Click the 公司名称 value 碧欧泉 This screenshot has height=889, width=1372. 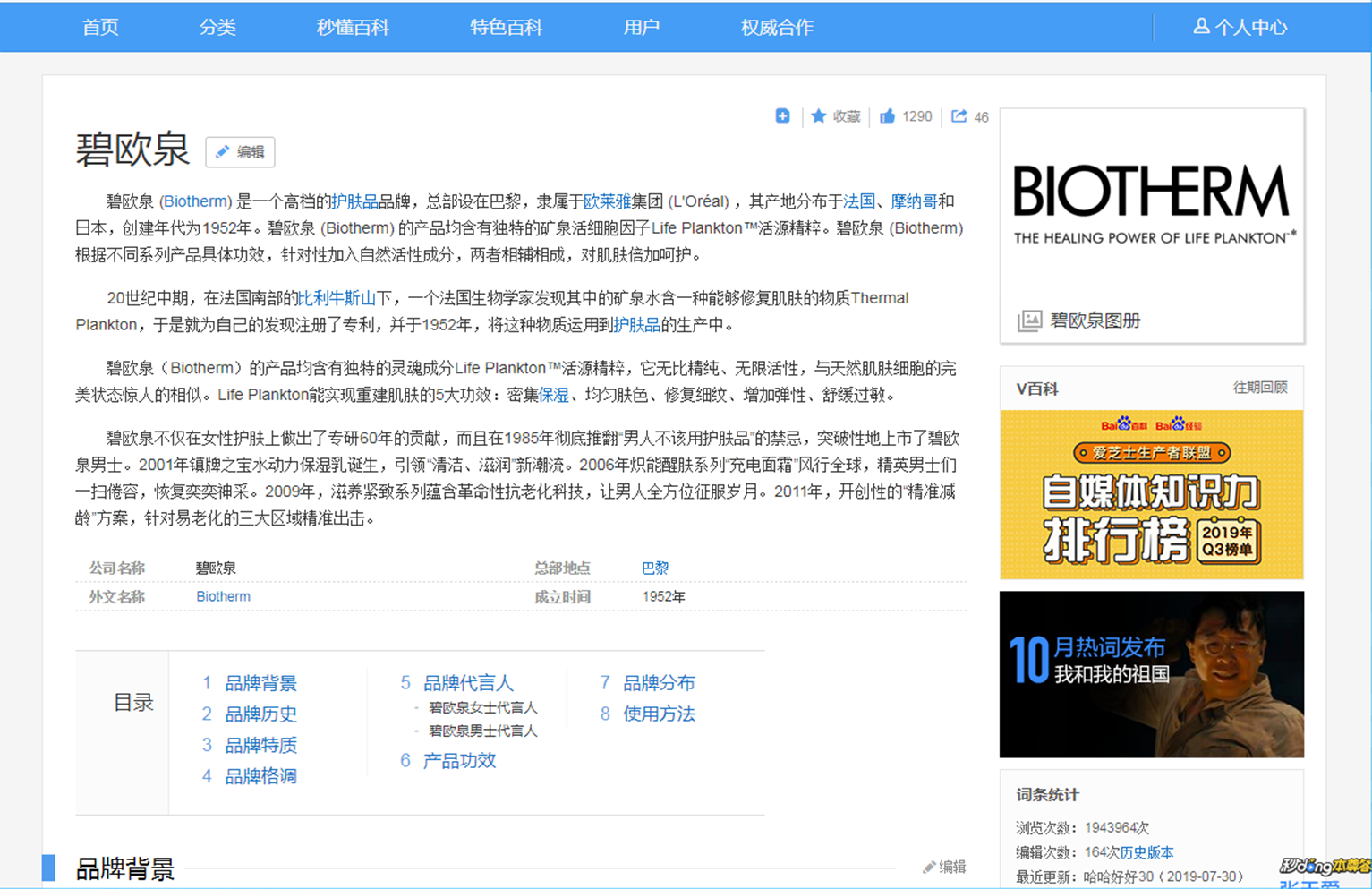pos(216,568)
